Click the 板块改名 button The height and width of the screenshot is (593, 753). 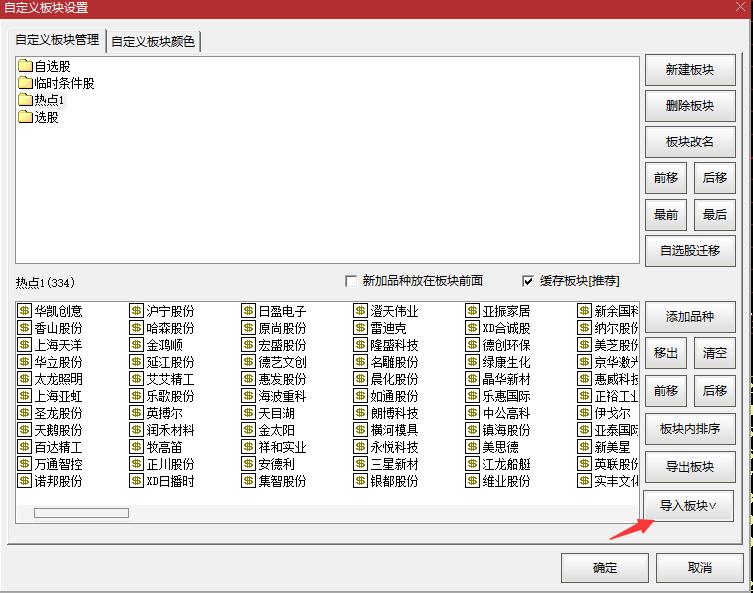click(x=690, y=142)
